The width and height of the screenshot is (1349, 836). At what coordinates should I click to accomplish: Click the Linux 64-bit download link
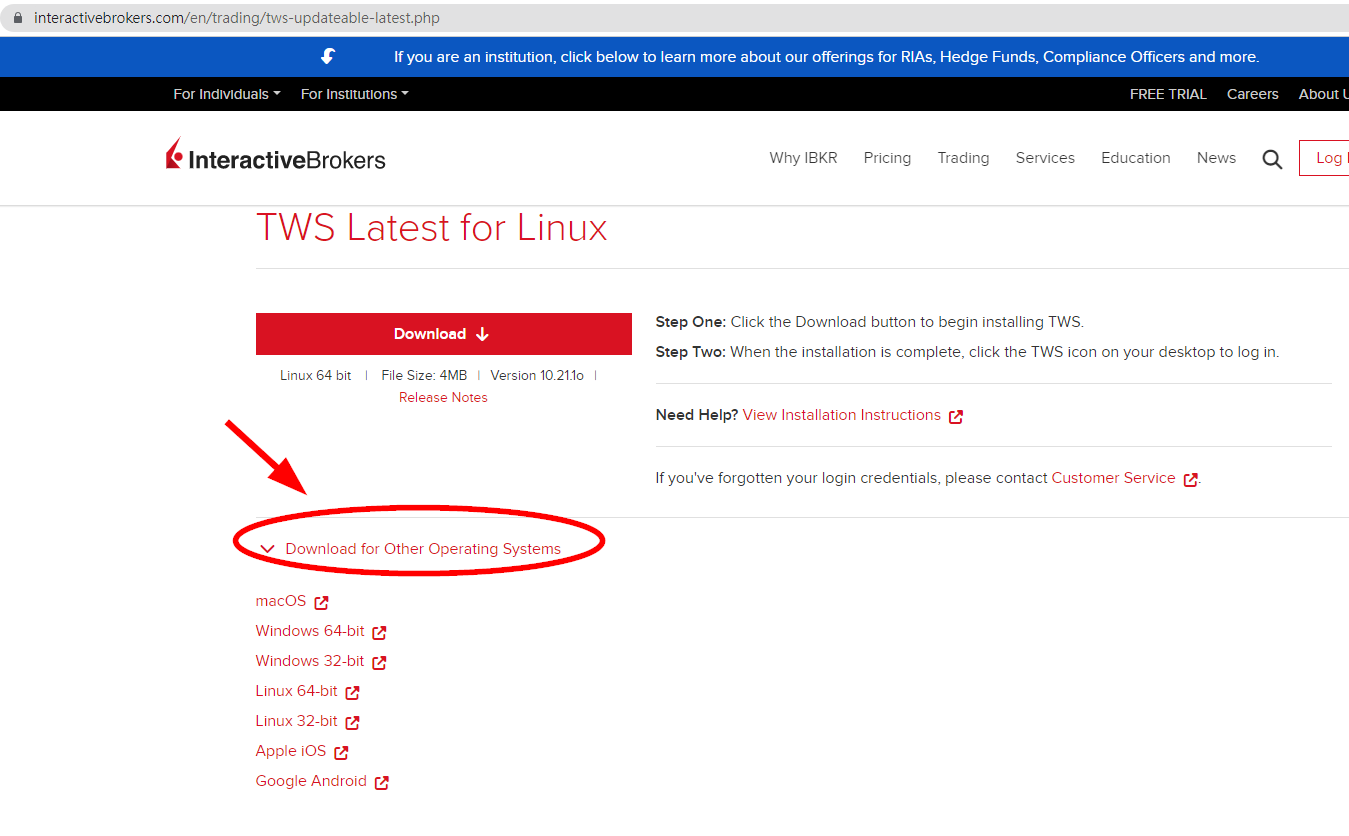point(296,691)
